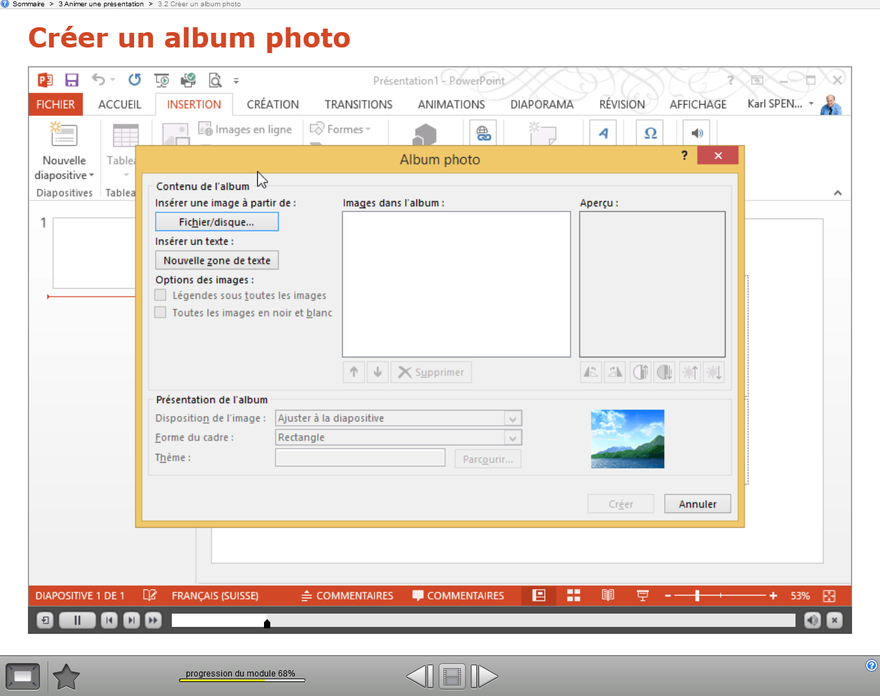Expand the Forme du cadre dropdown
Image resolution: width=880 pixels, height=696 pixels.
tap(512, 438)
